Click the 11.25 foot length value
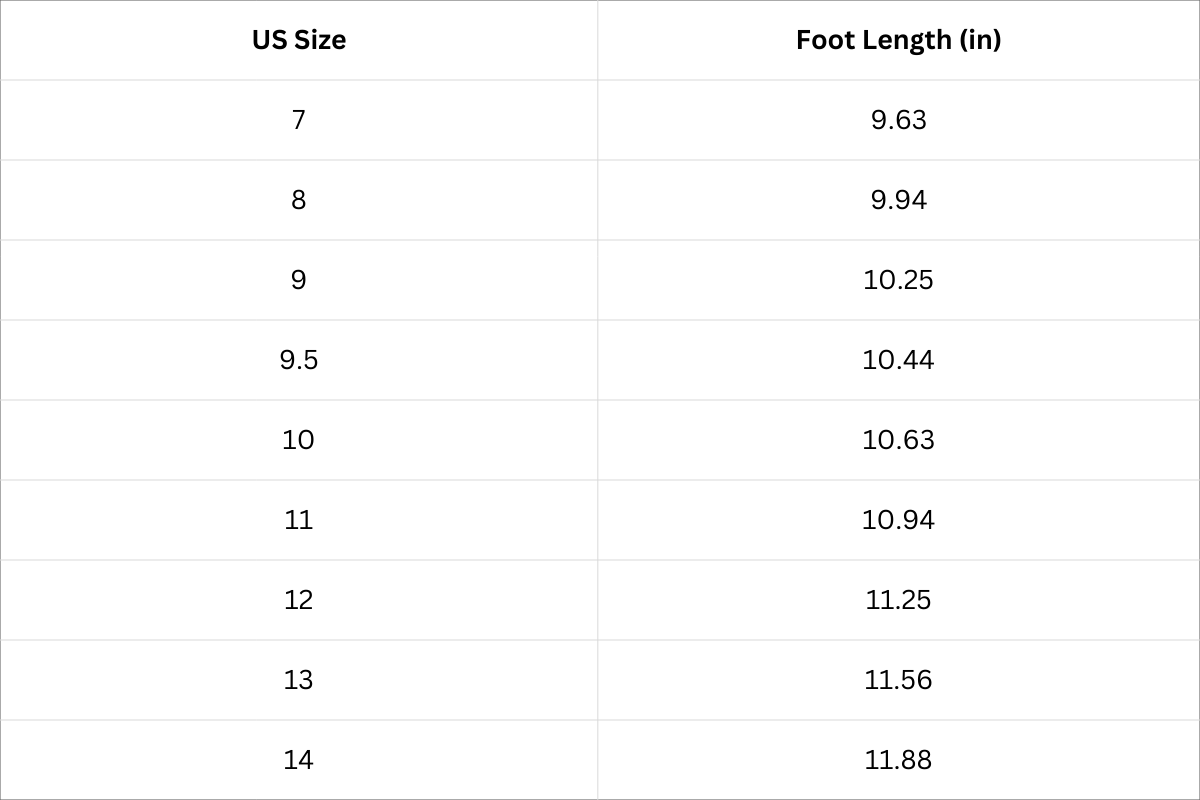The width and height of the screenshot is (1200, 800). (x=898, y=600)
